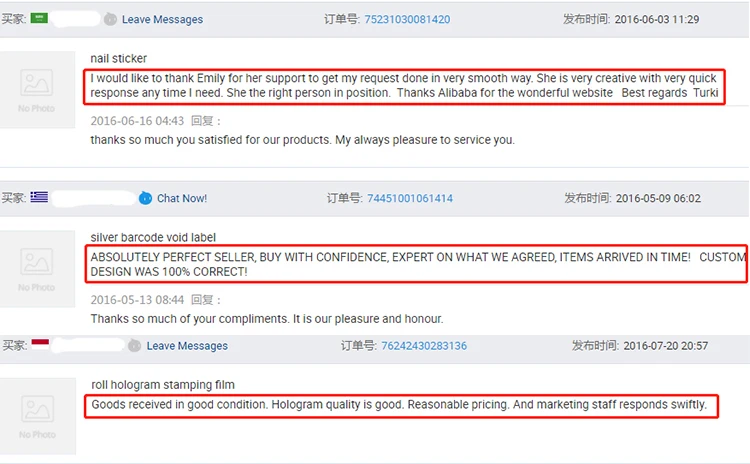Click Leave Messages for the hologram film buyer
The height and width of the screenshot is (464, 750).
[187, 346]
